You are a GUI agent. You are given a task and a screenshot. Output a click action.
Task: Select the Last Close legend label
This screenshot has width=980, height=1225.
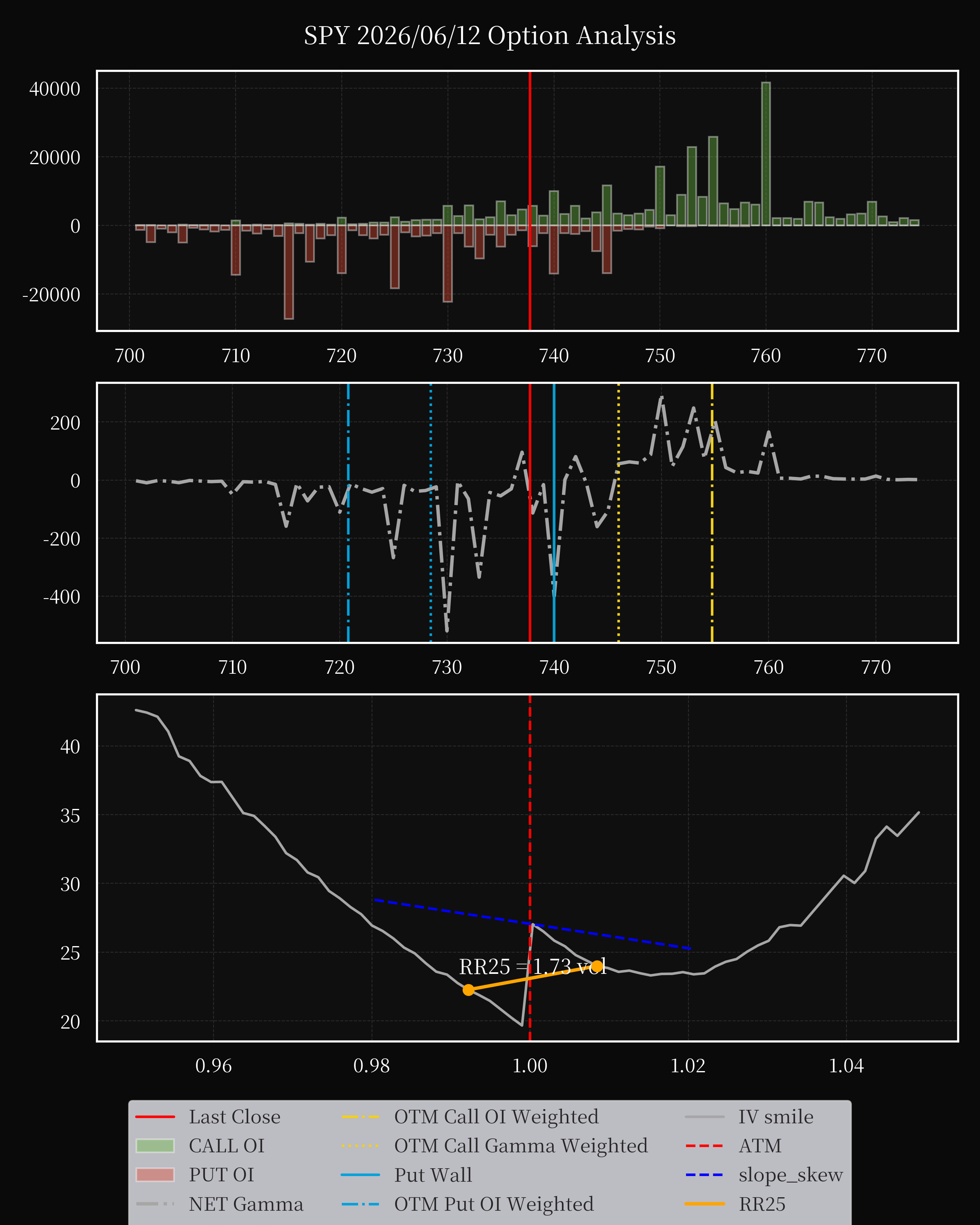pyautogui.click(x=235, y=1116)
